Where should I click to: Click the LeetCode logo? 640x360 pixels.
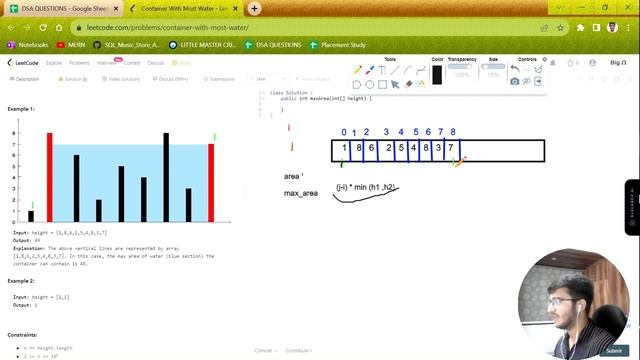pyautogui.click(x=23, y=63)
